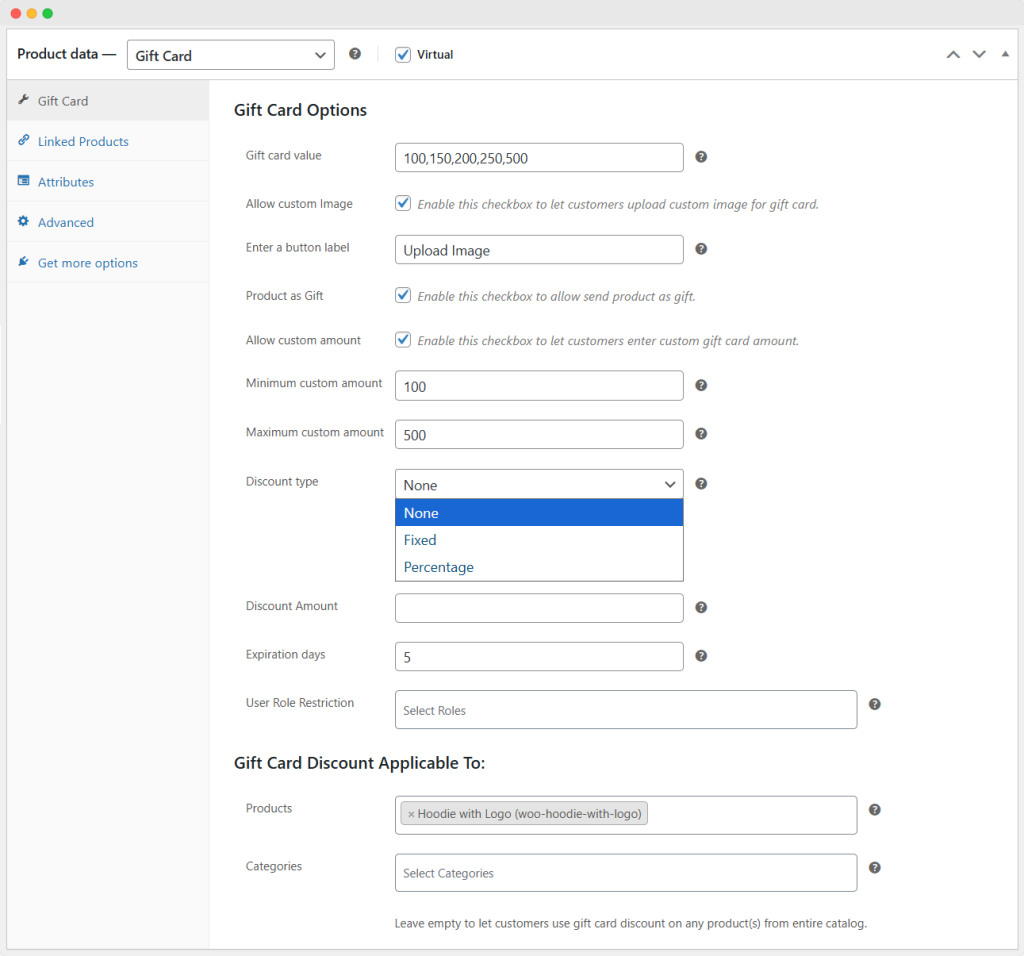Disable the Product as Gift checkbox
The width and height of the screenshot is (1024, 956).
(x=403, y=295)
